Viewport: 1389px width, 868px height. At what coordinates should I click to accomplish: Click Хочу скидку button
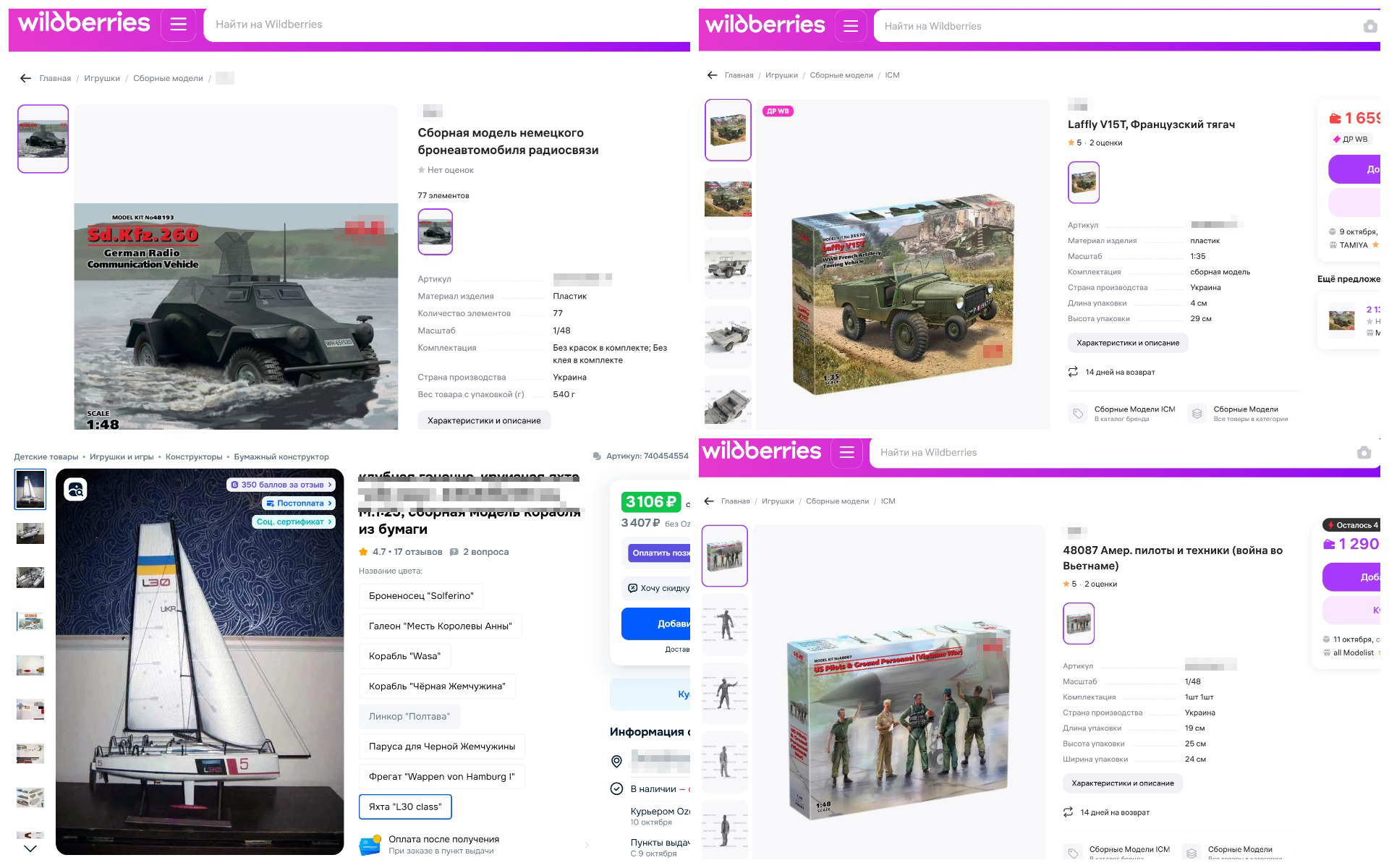click(658, 588)
